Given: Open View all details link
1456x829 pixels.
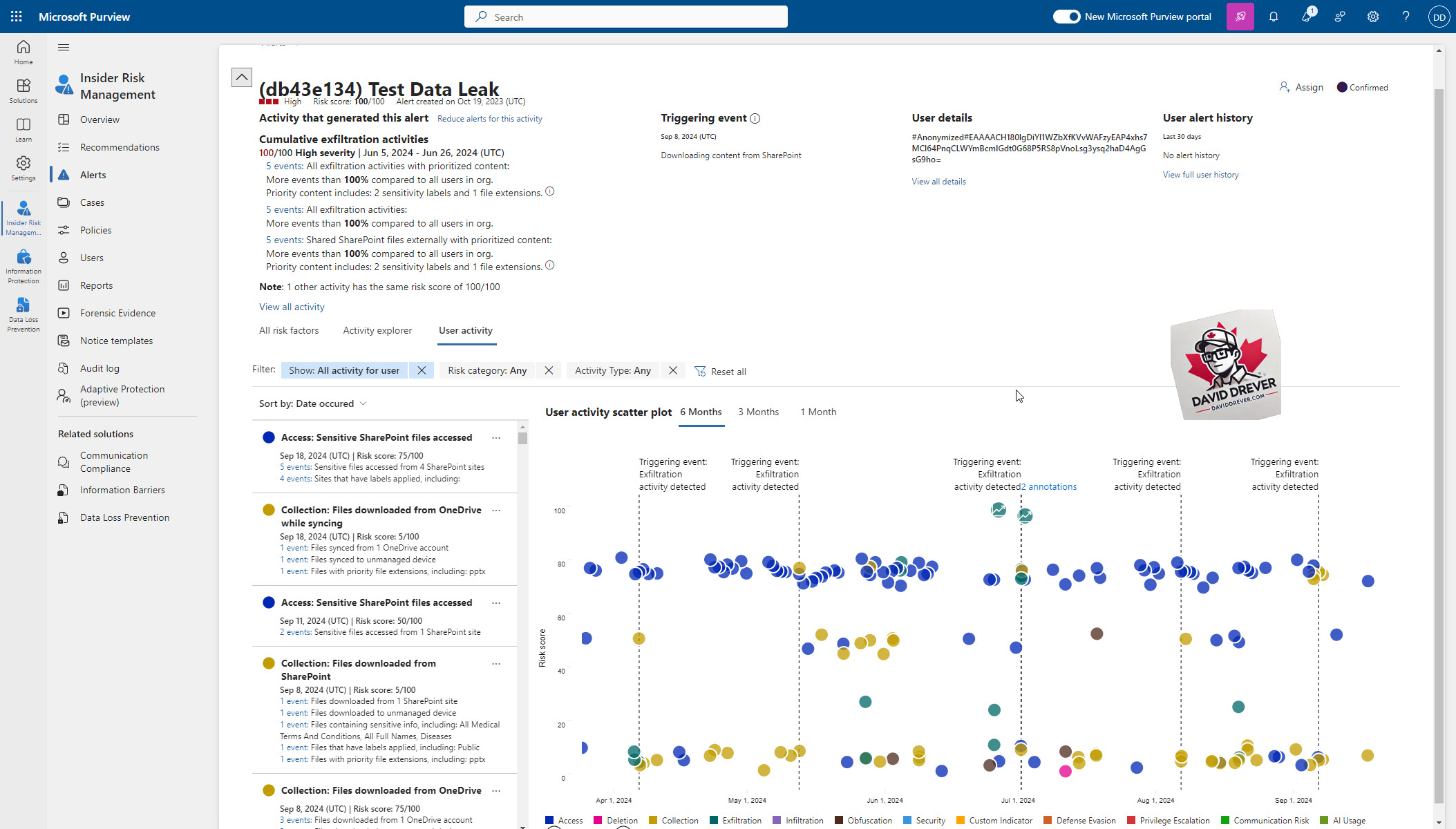Looking at the screenshot, I should [938, 182].
